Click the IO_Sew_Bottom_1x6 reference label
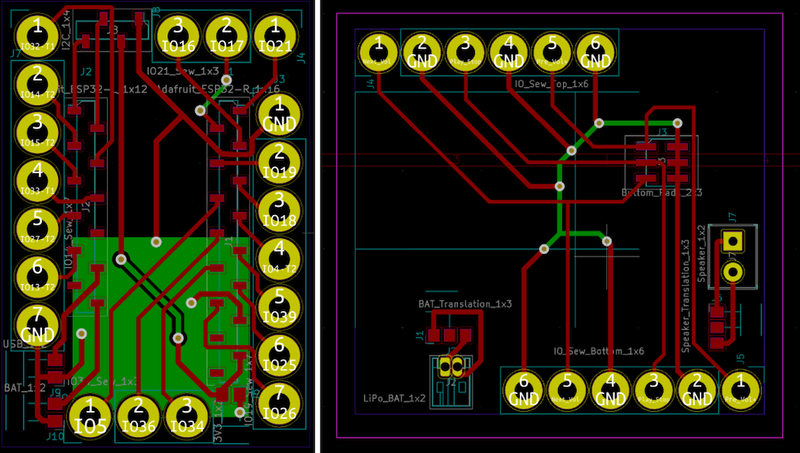Viewport: 800px width, 453px height. tap(598, 352)
